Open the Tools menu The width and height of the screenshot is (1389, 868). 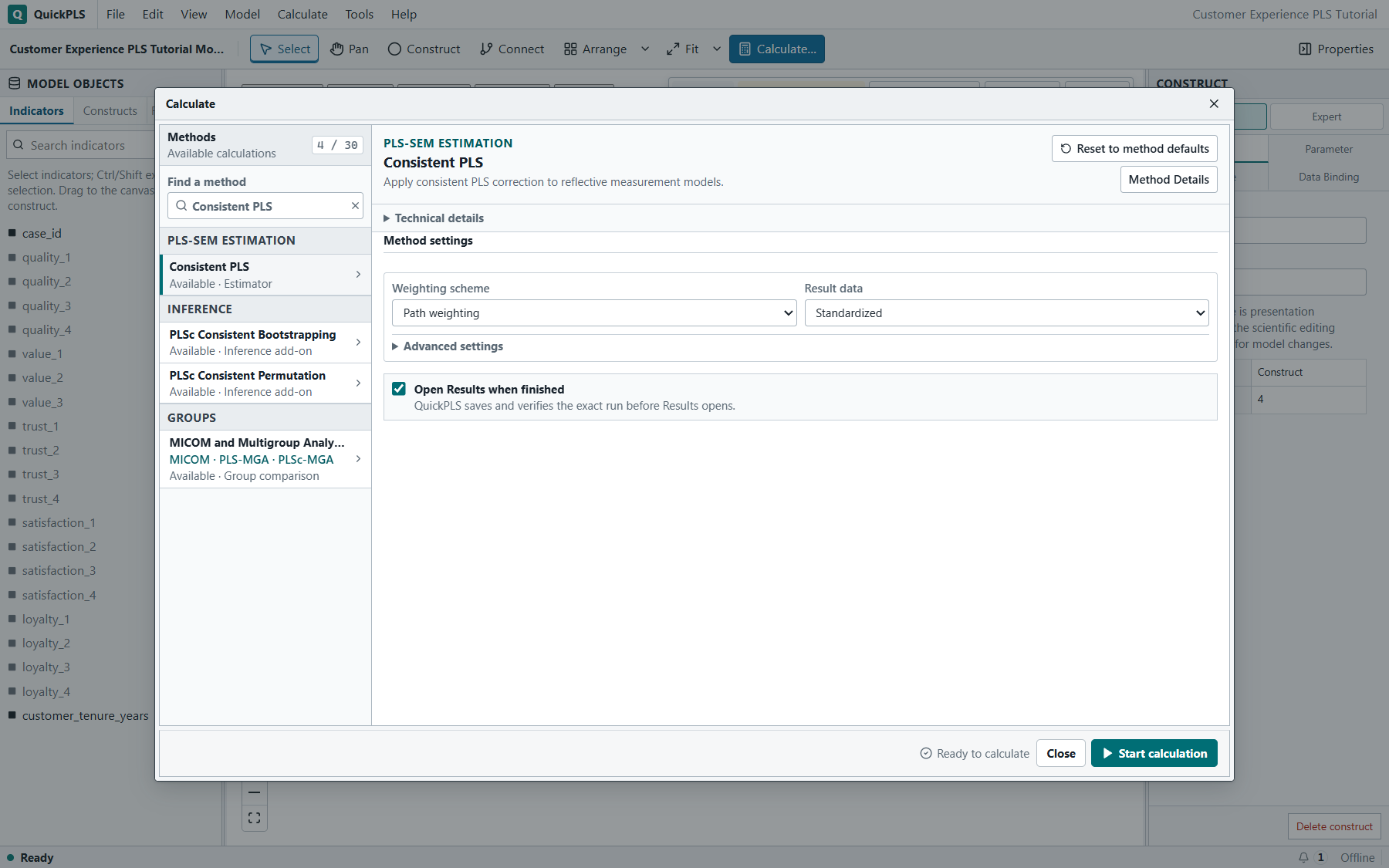[x=360, y=14]
